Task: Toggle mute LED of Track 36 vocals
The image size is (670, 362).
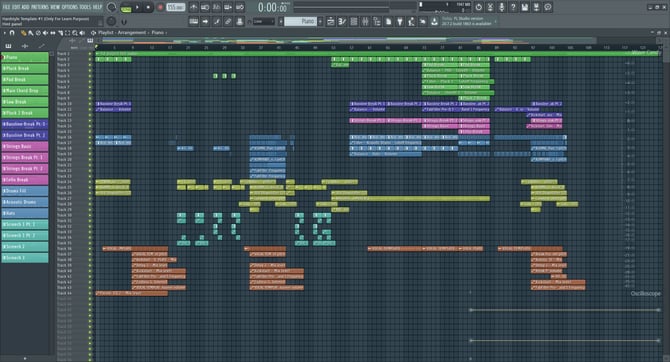Action: click(90, 248)
